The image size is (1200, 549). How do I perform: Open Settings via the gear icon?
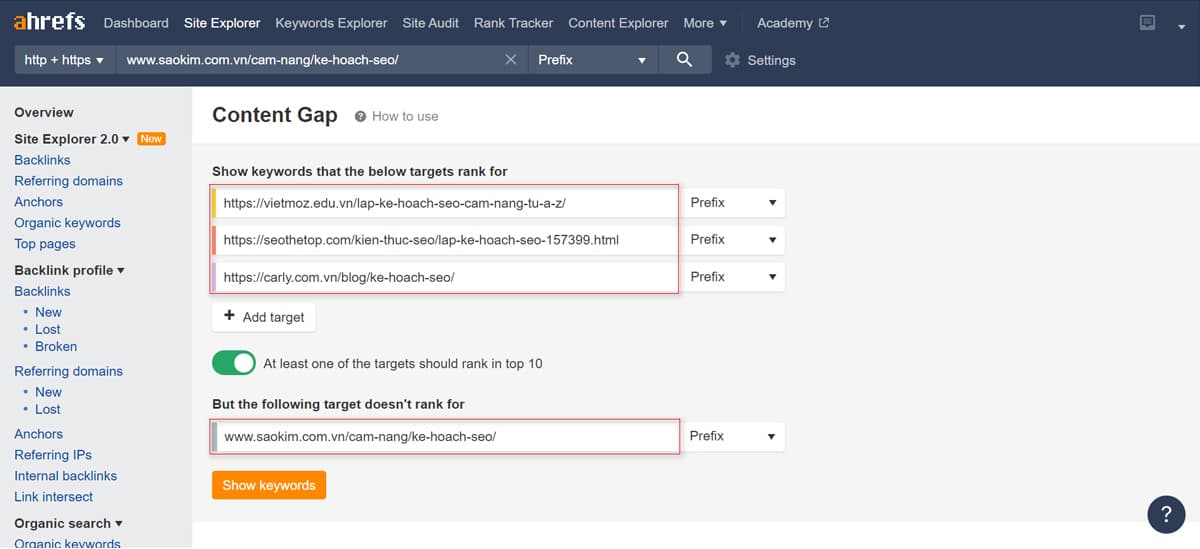tap(732, 60)
